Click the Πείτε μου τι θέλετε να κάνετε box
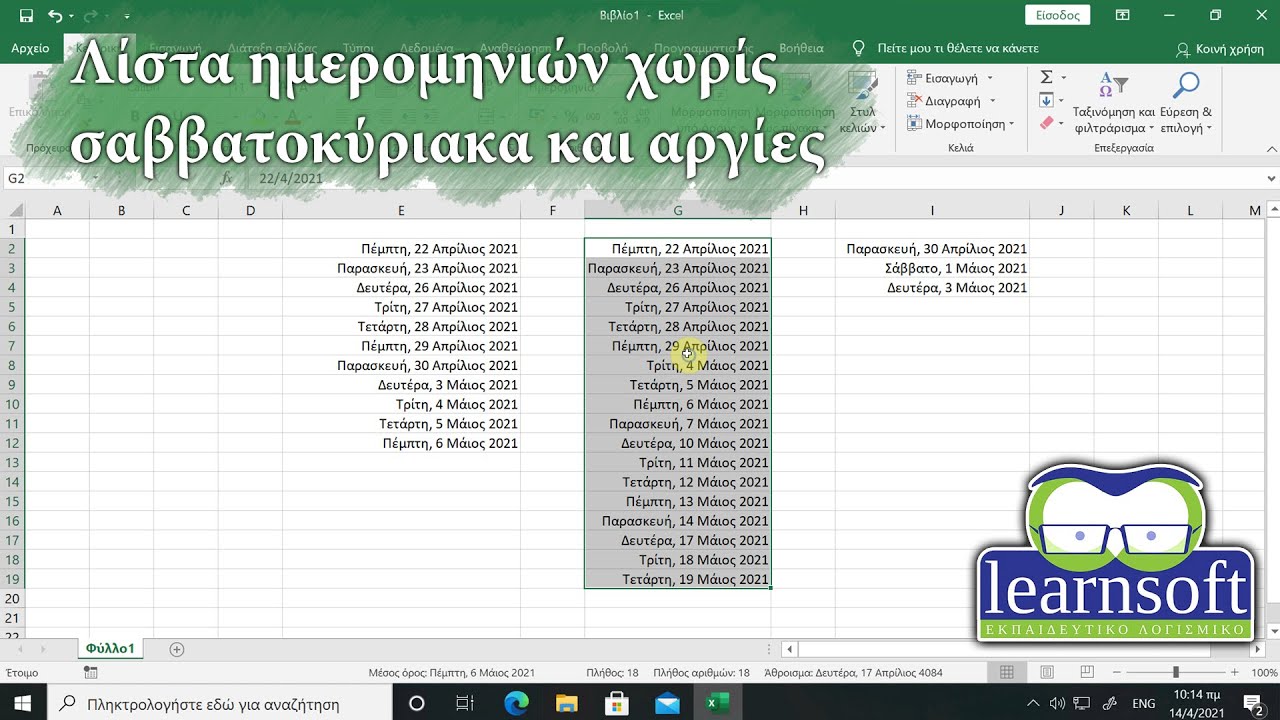The height and width of the screenshot is (720, 1280). coord(958,48)
